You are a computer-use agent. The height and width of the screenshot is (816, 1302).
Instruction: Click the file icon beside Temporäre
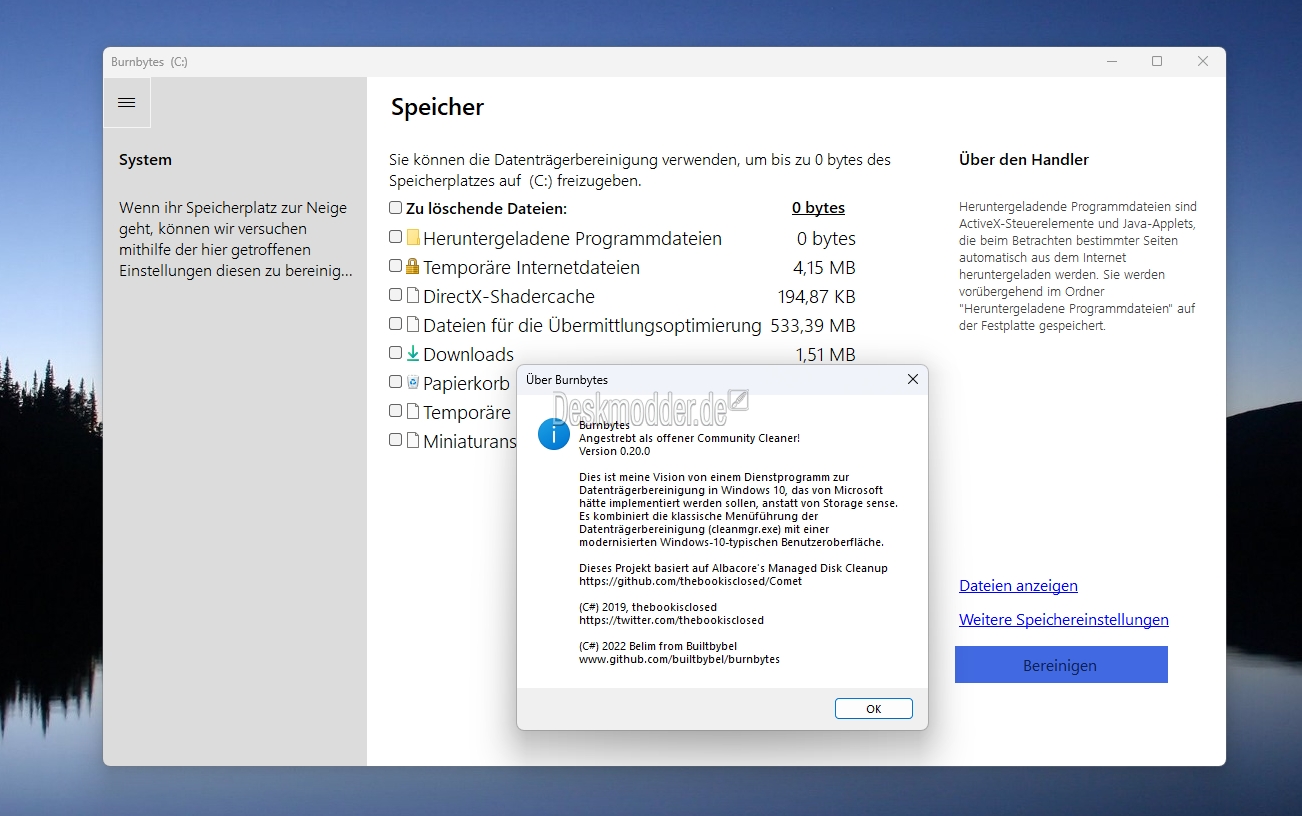coord(412,411)
